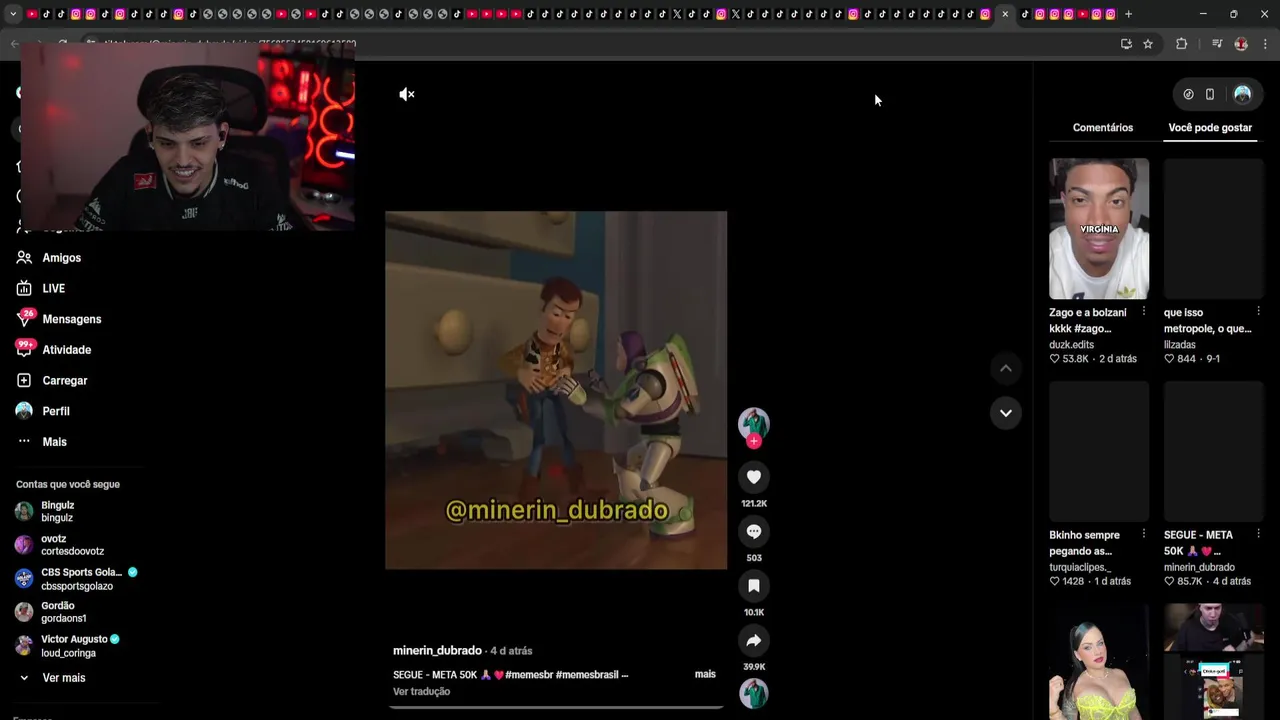
Task: Open the Chrome three-dot menu
Action: [1266, 44]
